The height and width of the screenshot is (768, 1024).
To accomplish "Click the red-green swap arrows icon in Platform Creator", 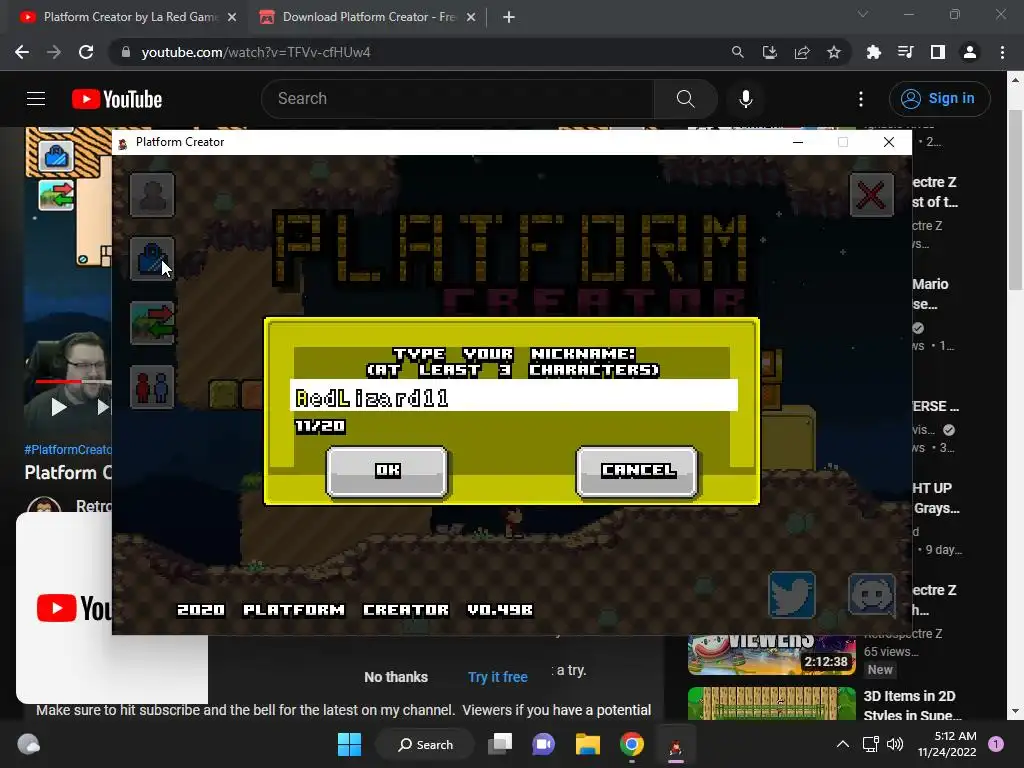I will coord(152,323).
